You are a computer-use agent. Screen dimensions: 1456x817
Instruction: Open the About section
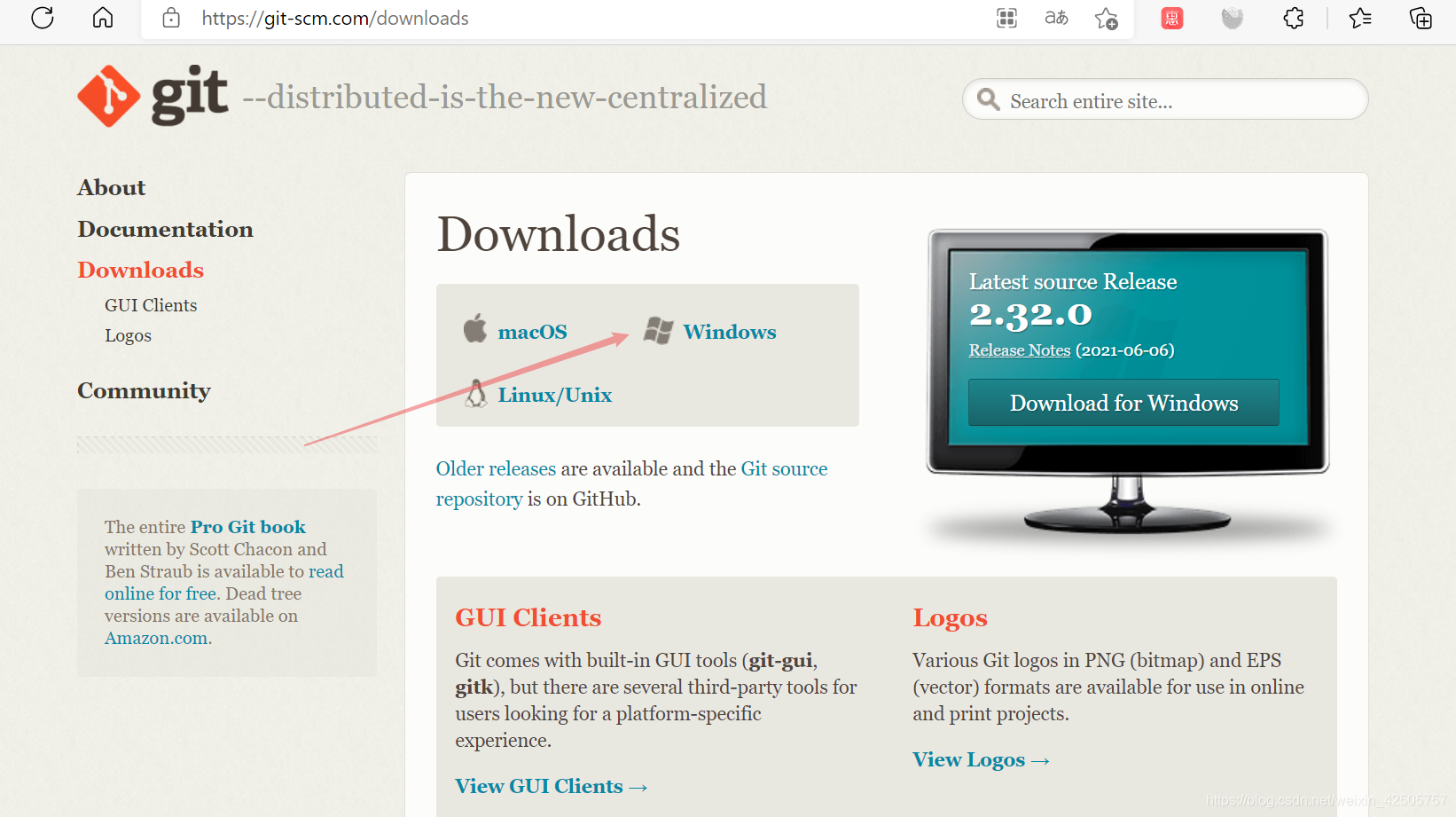(111, 187)
